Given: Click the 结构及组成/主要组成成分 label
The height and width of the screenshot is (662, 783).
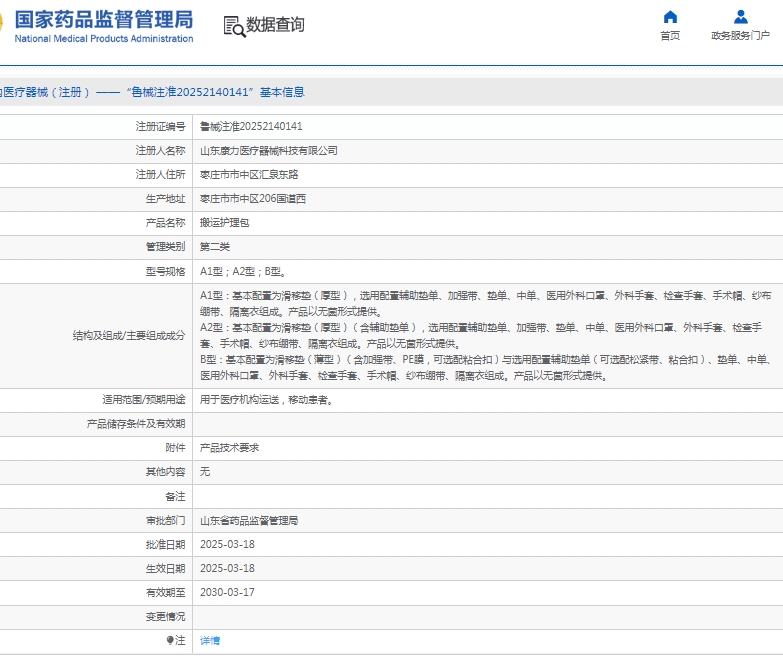Looking at the screenshot, I should tap(129, 336).
